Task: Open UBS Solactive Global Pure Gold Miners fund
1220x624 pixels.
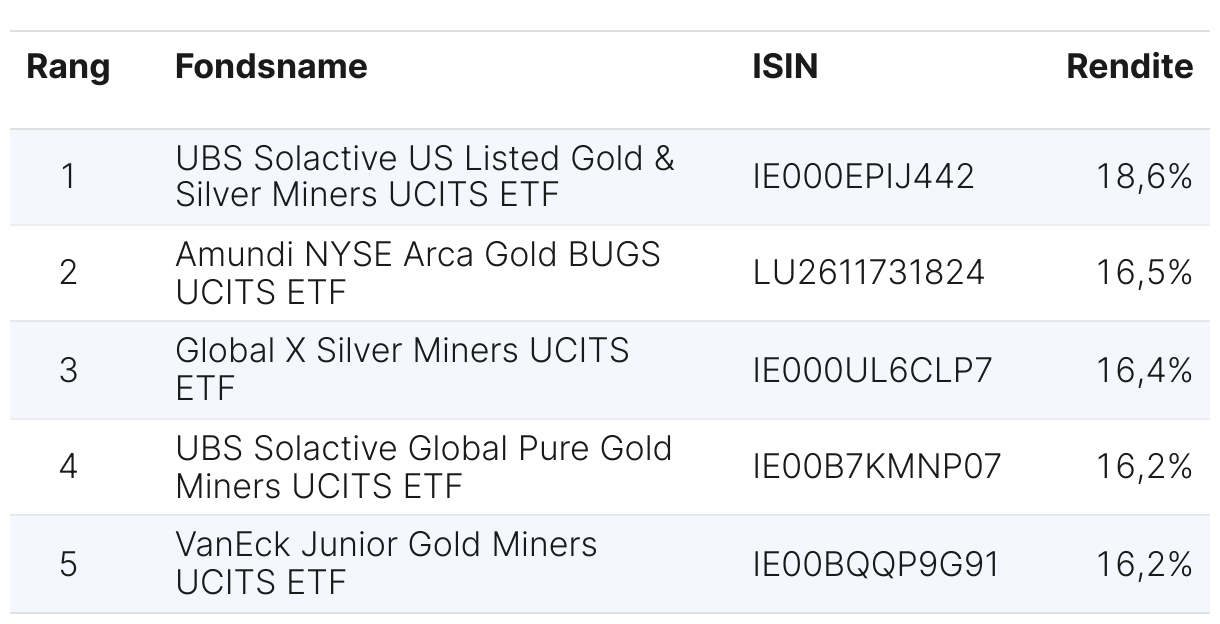Action: [x=423, y=467]
